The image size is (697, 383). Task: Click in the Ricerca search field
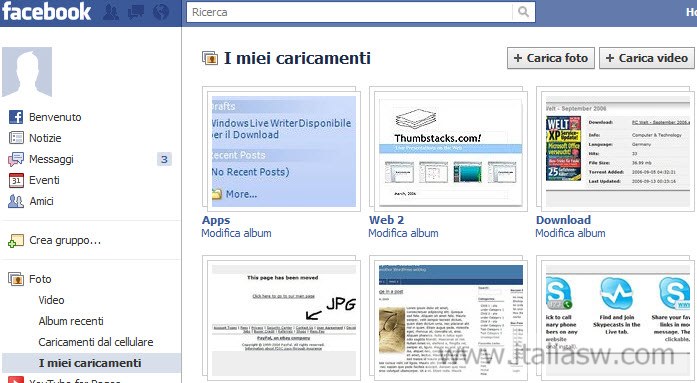(x=349, y=12)
